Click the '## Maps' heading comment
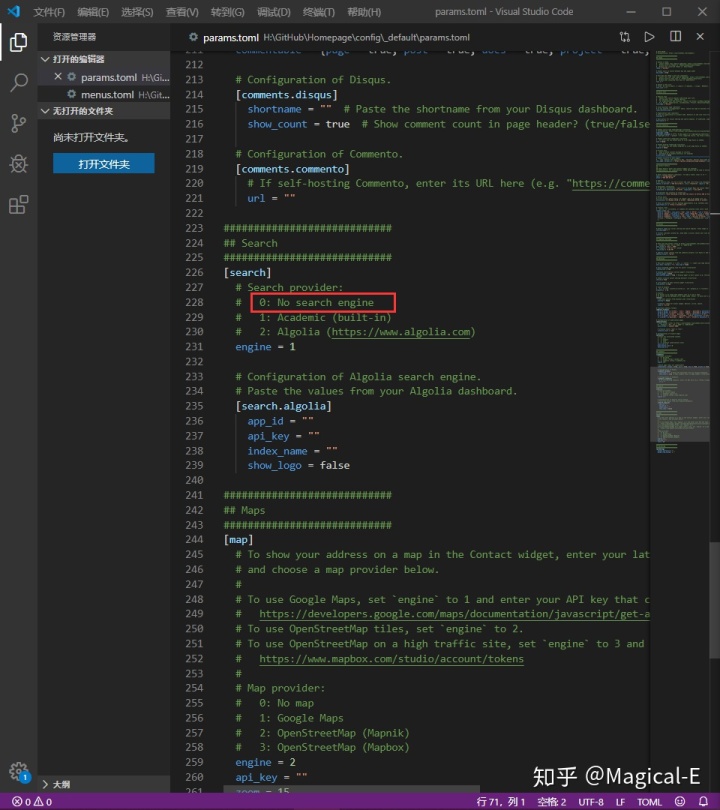720x810 pixels. 244,510
